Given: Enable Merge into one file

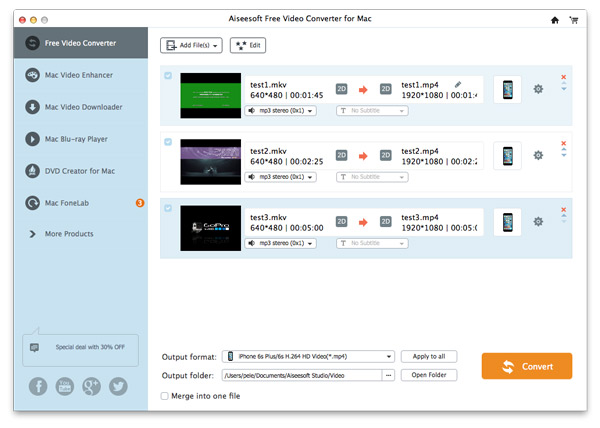Looking at the screenshot, I should 165,396.
